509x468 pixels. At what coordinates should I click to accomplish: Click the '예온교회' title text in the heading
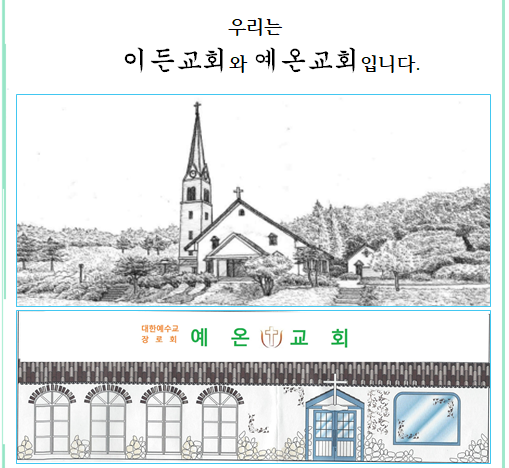[306, 60]
